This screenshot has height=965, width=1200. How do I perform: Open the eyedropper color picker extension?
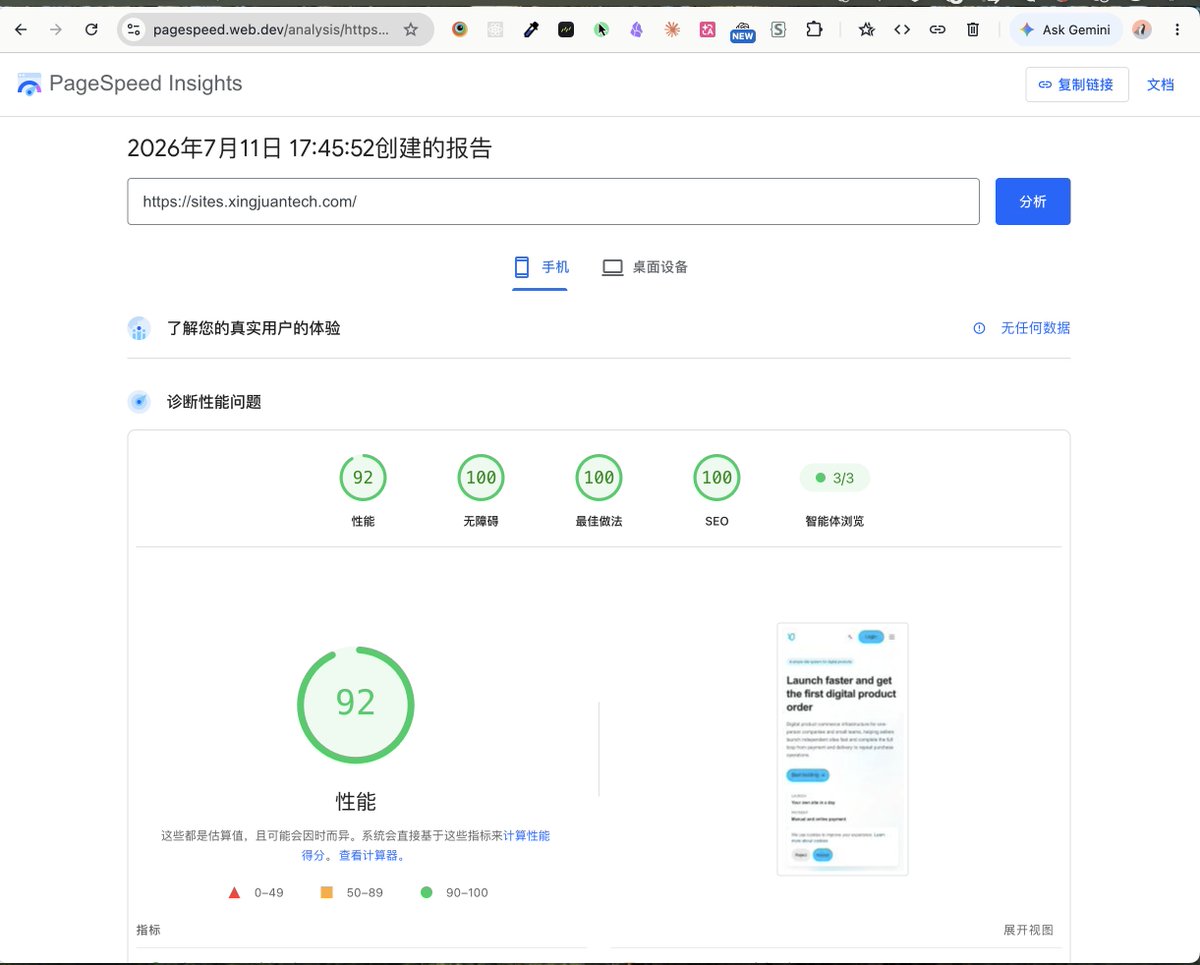click(x=531, y=30)
